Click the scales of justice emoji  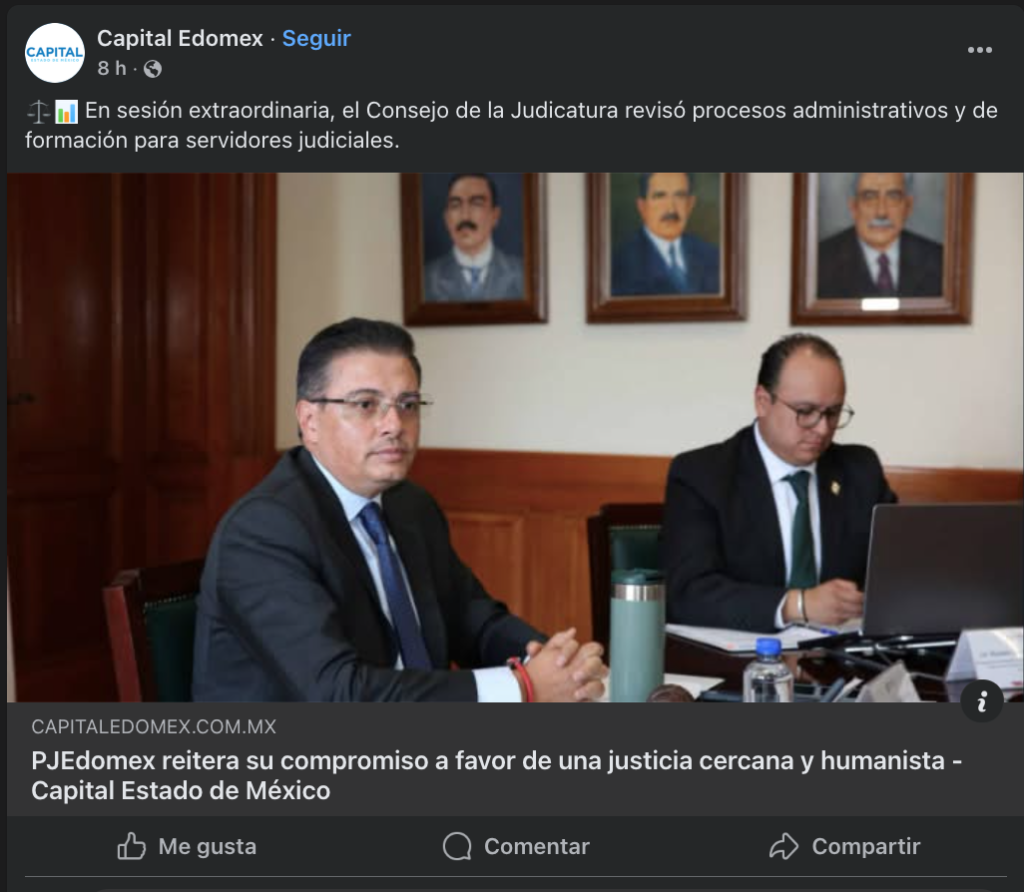coord(38,112)
